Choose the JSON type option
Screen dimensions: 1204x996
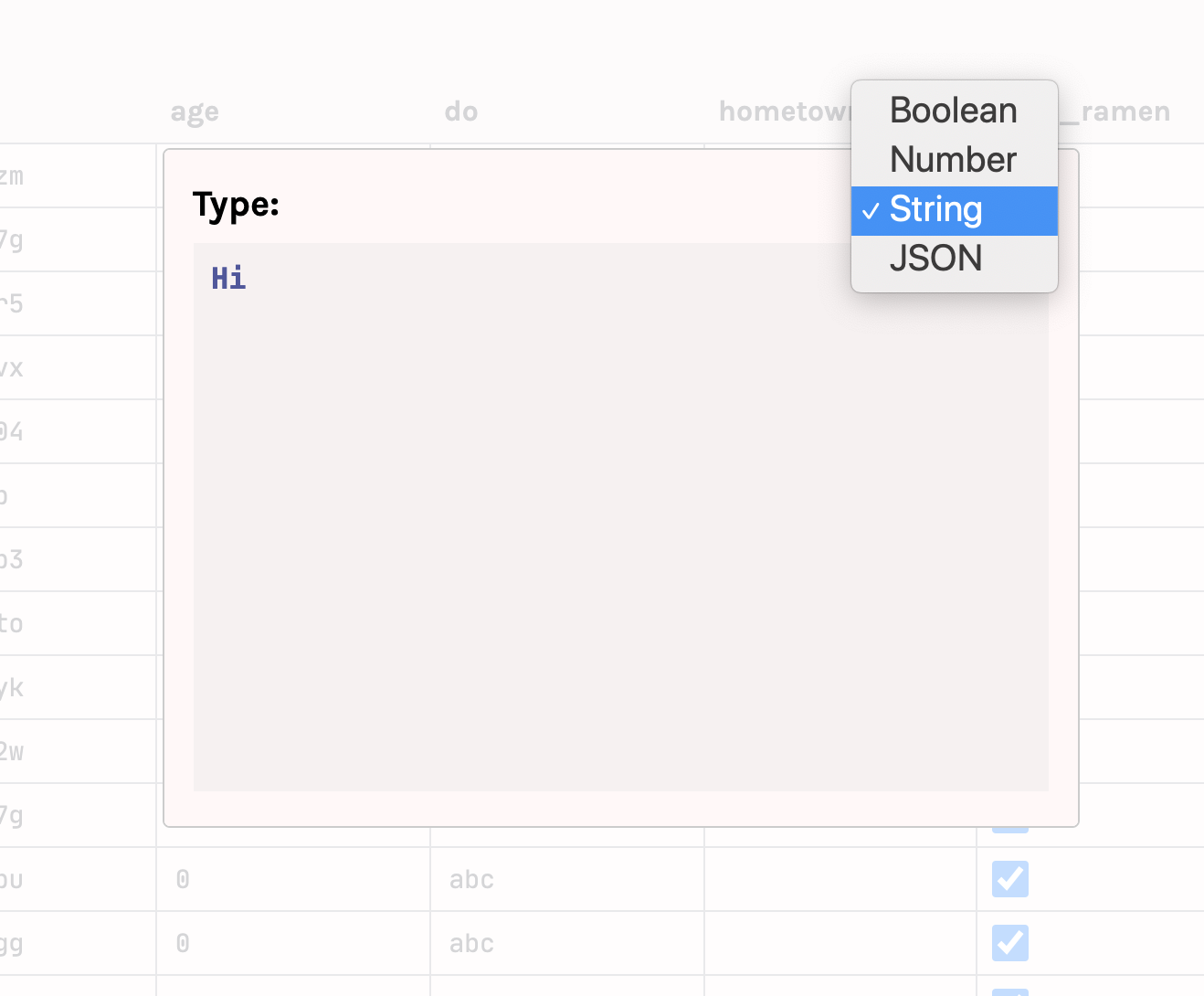(x=935, y=258)
